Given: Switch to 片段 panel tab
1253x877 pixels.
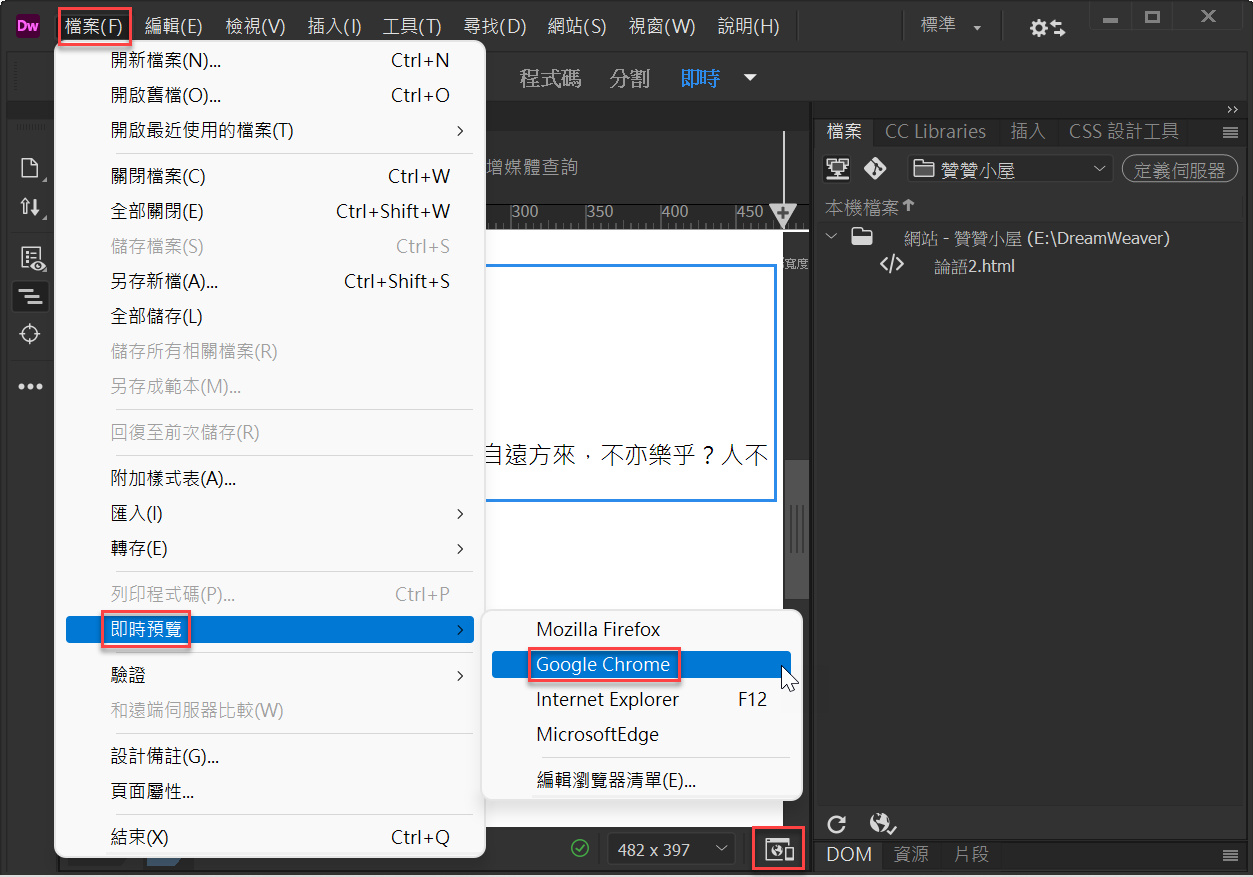Looking at the screenshot, I should click(971, 854).
